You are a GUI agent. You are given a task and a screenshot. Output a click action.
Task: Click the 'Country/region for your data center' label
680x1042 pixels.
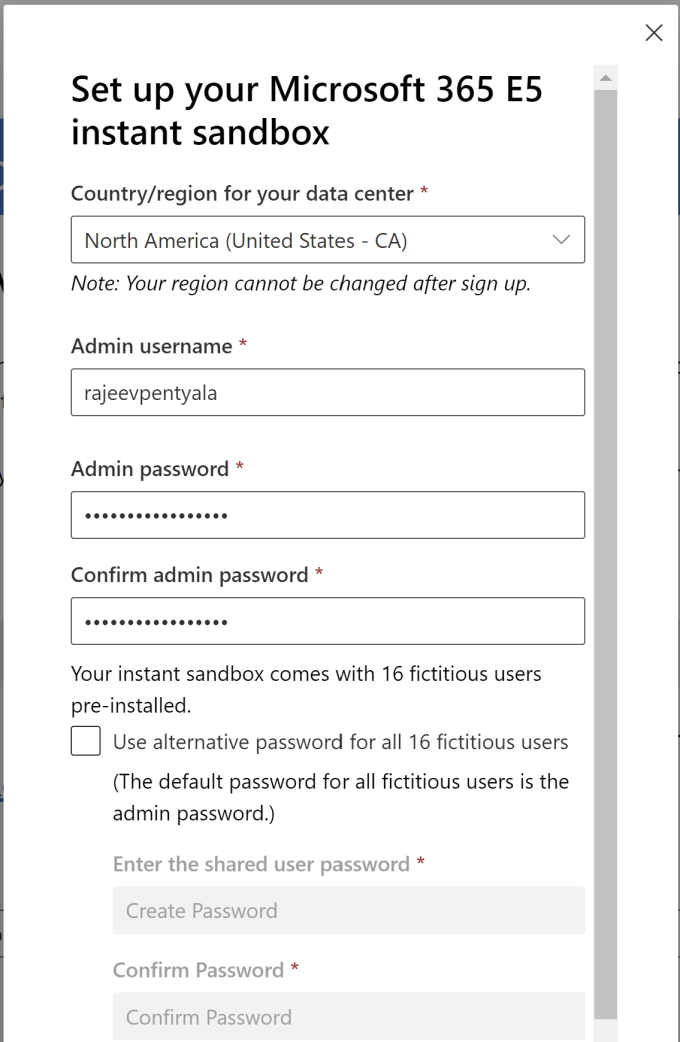coord(243,193)
